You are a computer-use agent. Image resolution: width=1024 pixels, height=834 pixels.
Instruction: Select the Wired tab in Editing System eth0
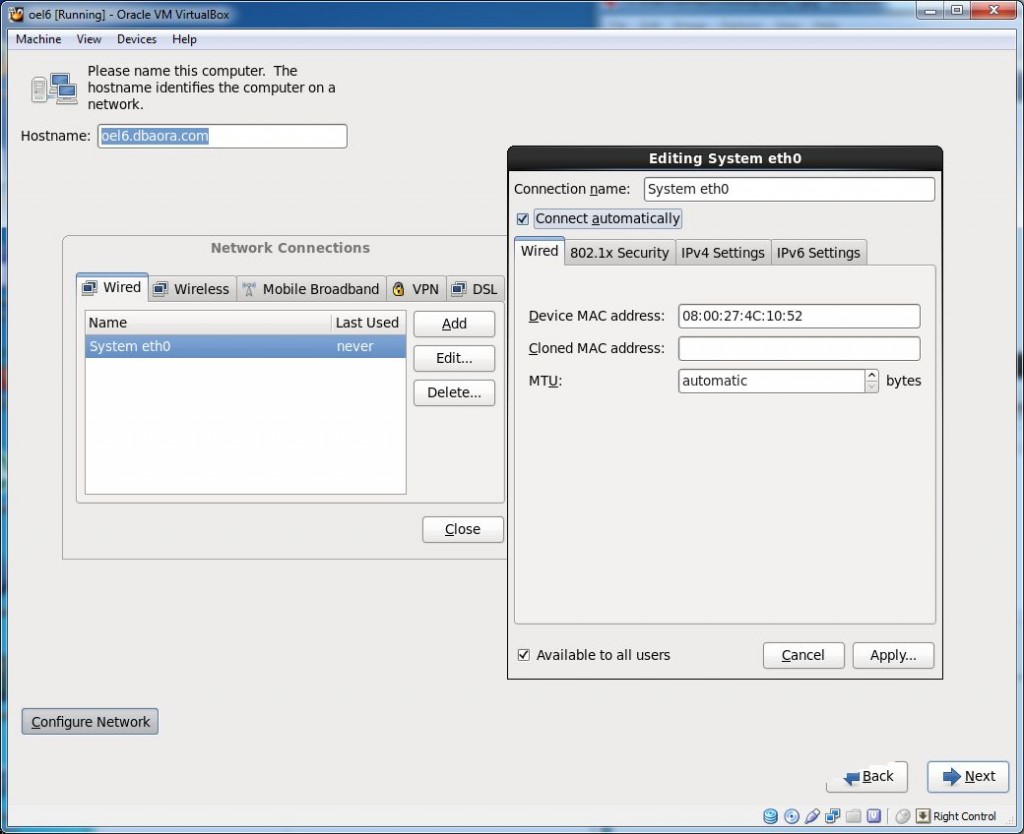coord(539,251)
